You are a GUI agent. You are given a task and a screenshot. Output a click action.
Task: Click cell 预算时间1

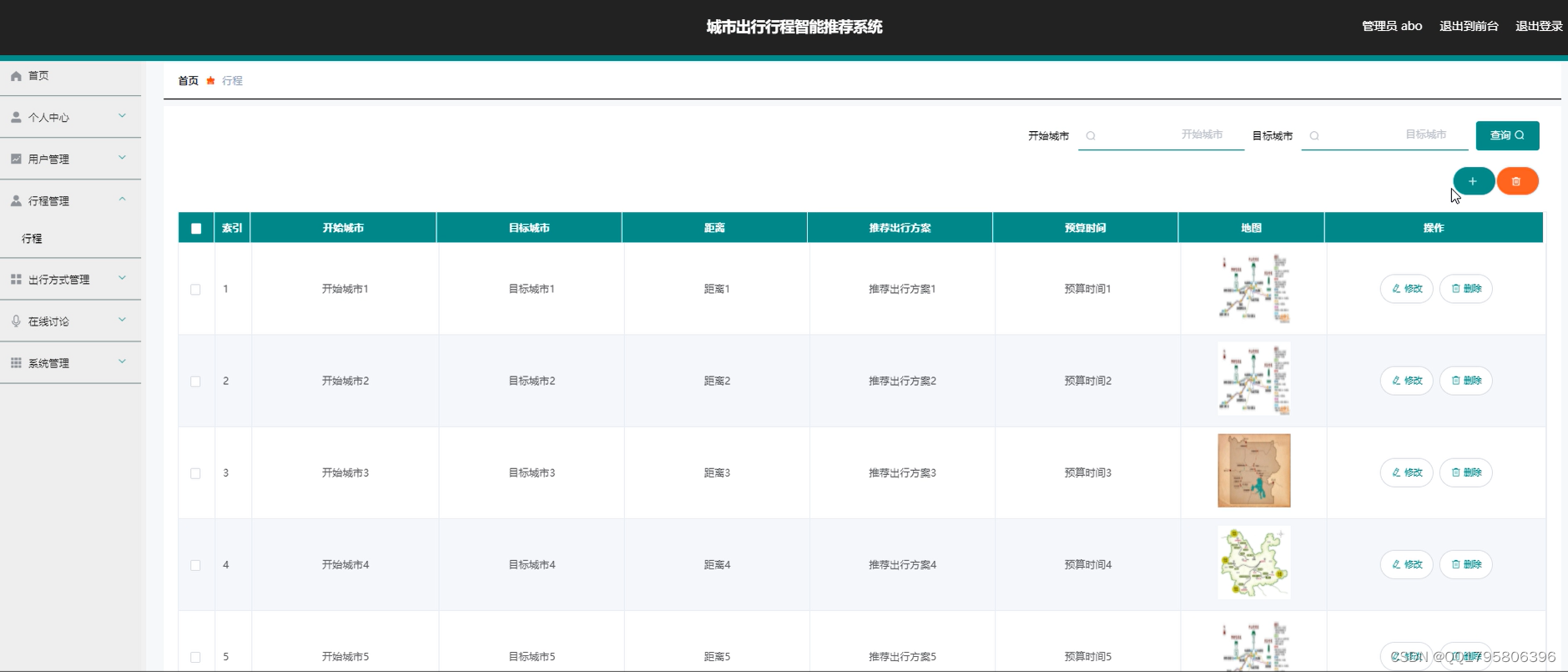coord(1087,290)
